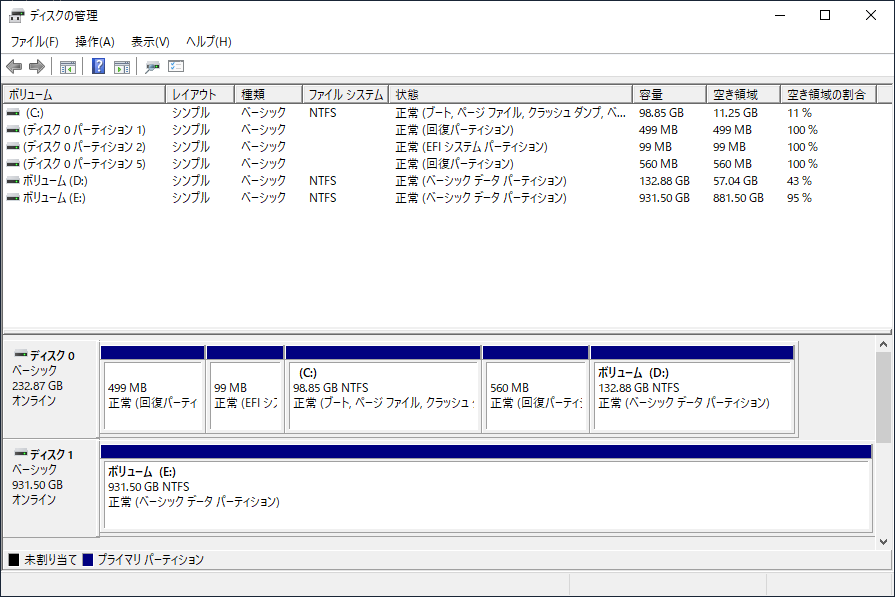Open the ファイル(F) menu
The height and width of the screenshot is (597, 895).
pyautogui.click(x=34, y=42)
